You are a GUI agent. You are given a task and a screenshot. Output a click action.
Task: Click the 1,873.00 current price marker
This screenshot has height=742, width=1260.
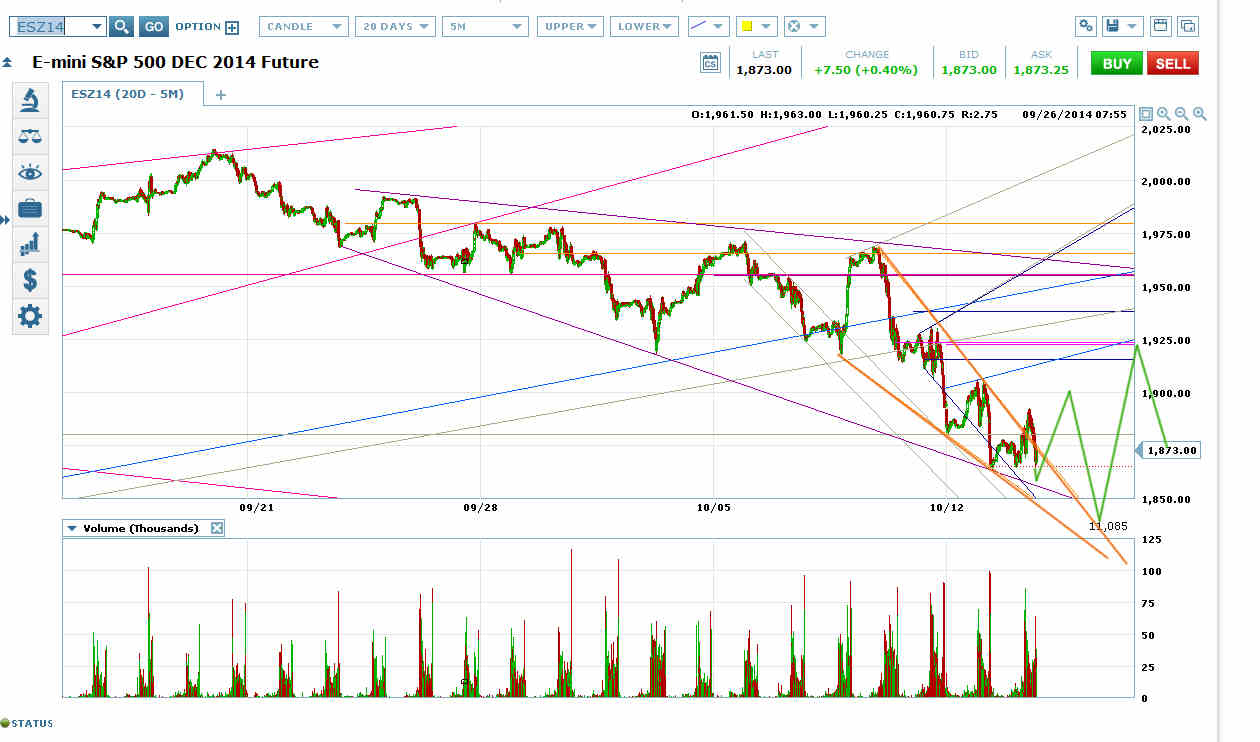tap(1170, 450)
